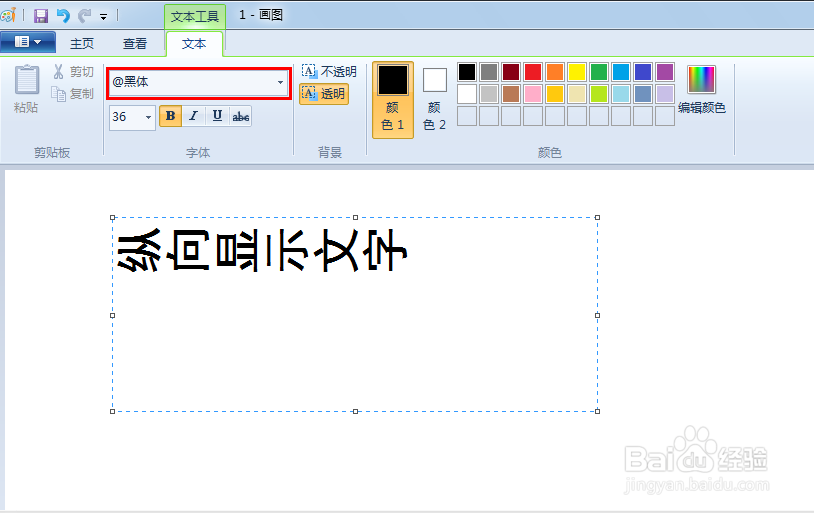Screen dimensions: 814x513
Task: Pick the gold color swatch
Action: click(555, 94)
